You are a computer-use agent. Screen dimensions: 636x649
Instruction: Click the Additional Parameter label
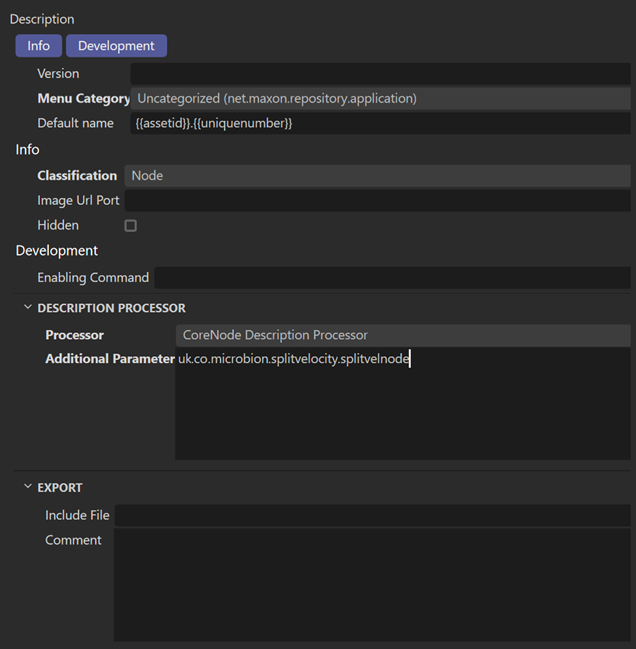109,359
